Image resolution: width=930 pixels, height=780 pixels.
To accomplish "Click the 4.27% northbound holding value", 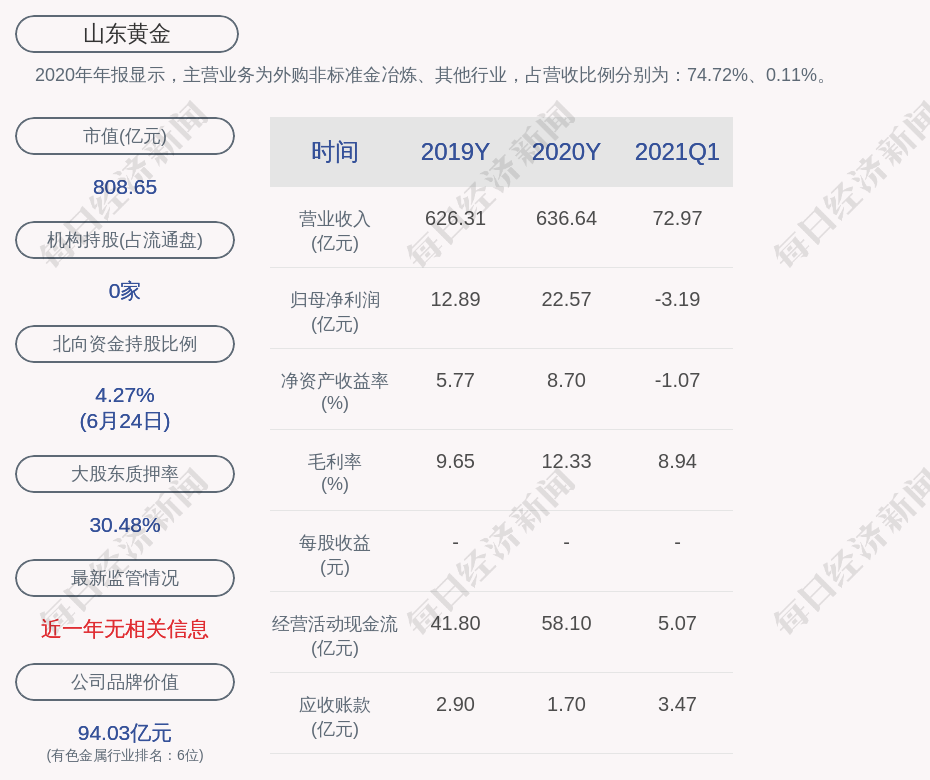I will pyautogui.click(x=125, y=394).
